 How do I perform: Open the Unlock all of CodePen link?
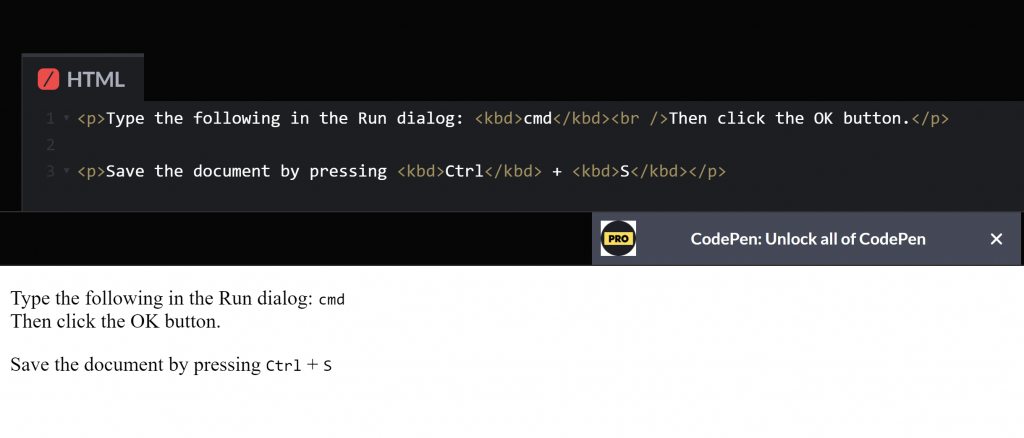click(x=808, y=239)
